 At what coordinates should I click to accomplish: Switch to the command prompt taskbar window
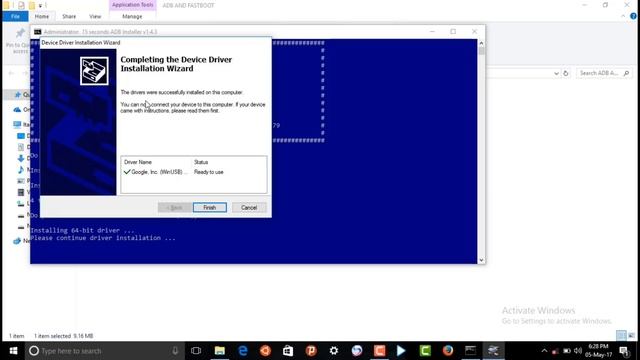[470, 351]
